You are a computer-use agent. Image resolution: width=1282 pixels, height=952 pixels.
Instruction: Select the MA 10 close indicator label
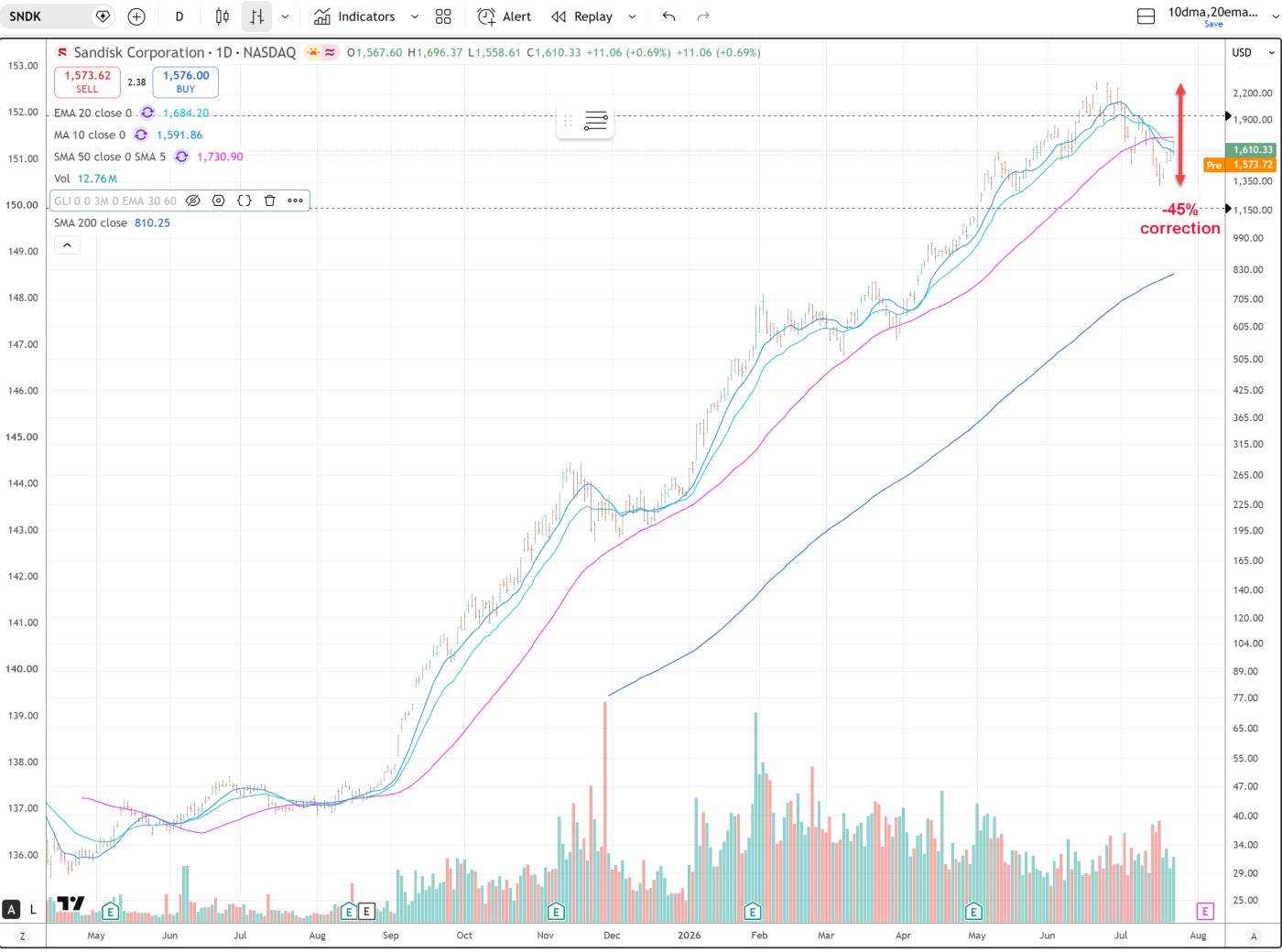pyautogui.click(x=90, y=135)
